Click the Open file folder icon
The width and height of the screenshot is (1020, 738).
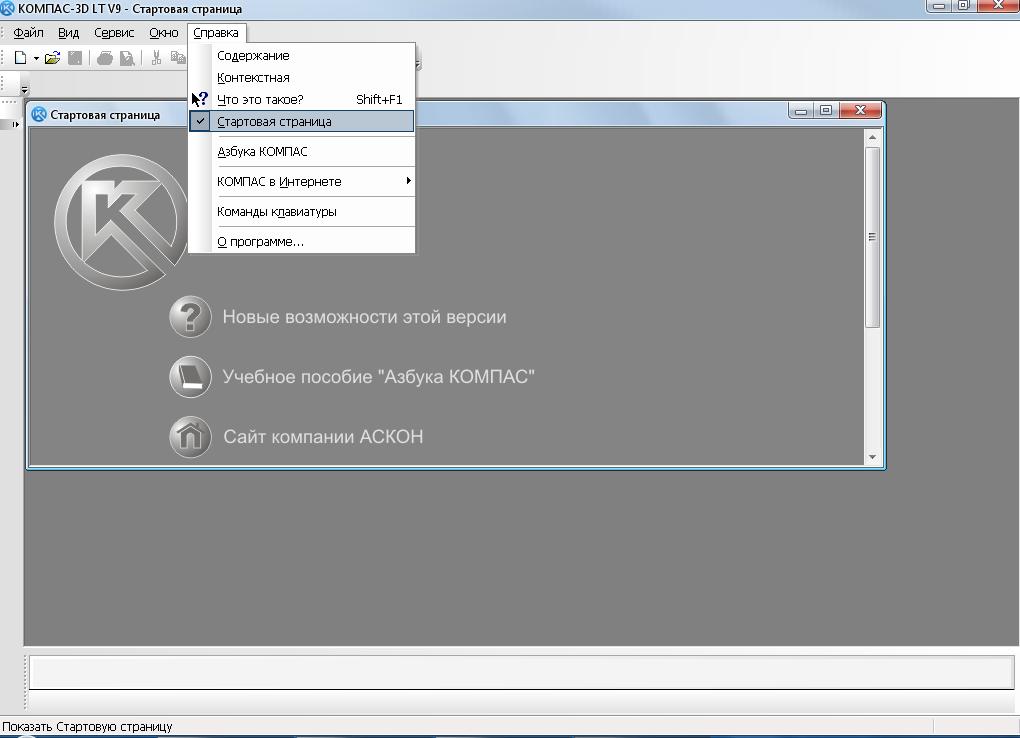pyautogui.click(x=52, y=58)
